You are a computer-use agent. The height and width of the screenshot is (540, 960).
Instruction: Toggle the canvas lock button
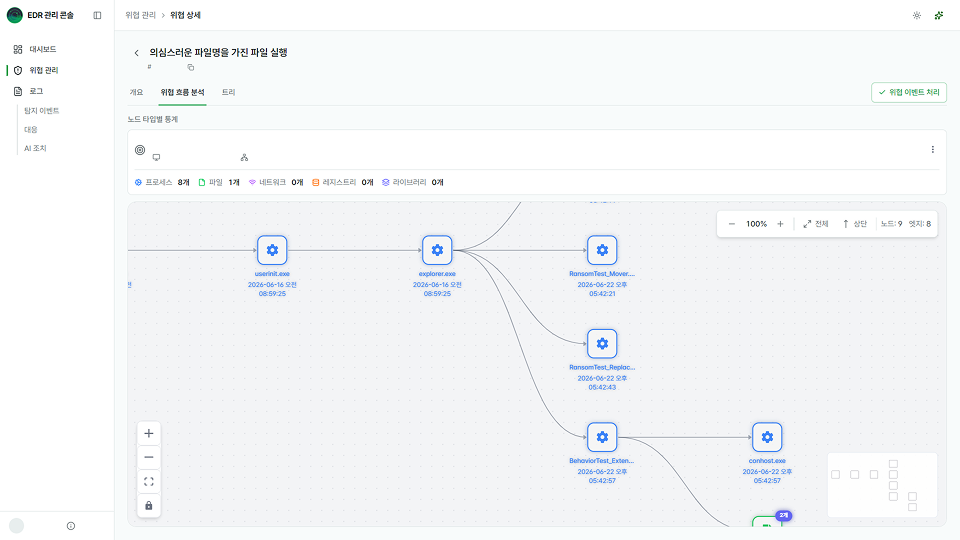click(x=149, y=506)
